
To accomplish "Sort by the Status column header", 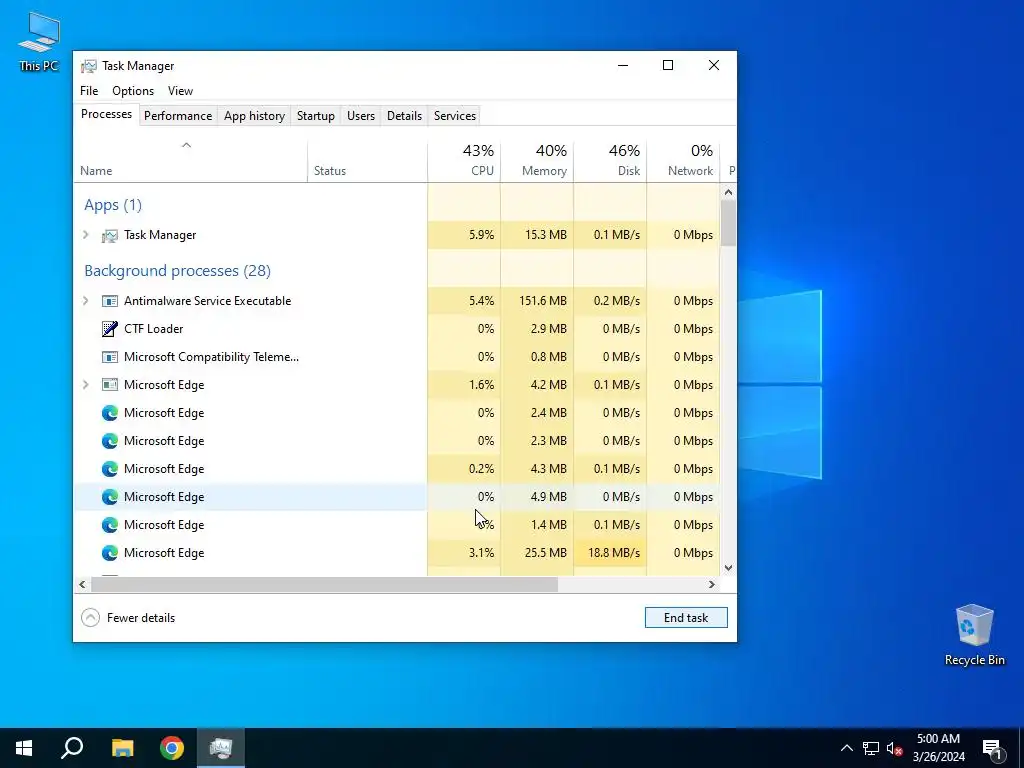I will point(367,161).
